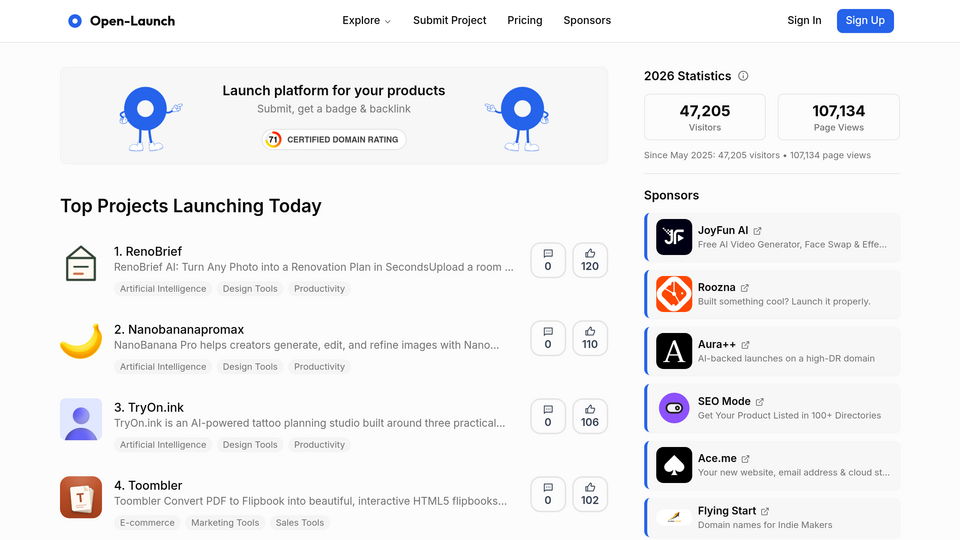Select TryOn.ink's Productivity tag
This screenshot has width=960, height=540.
319,444
